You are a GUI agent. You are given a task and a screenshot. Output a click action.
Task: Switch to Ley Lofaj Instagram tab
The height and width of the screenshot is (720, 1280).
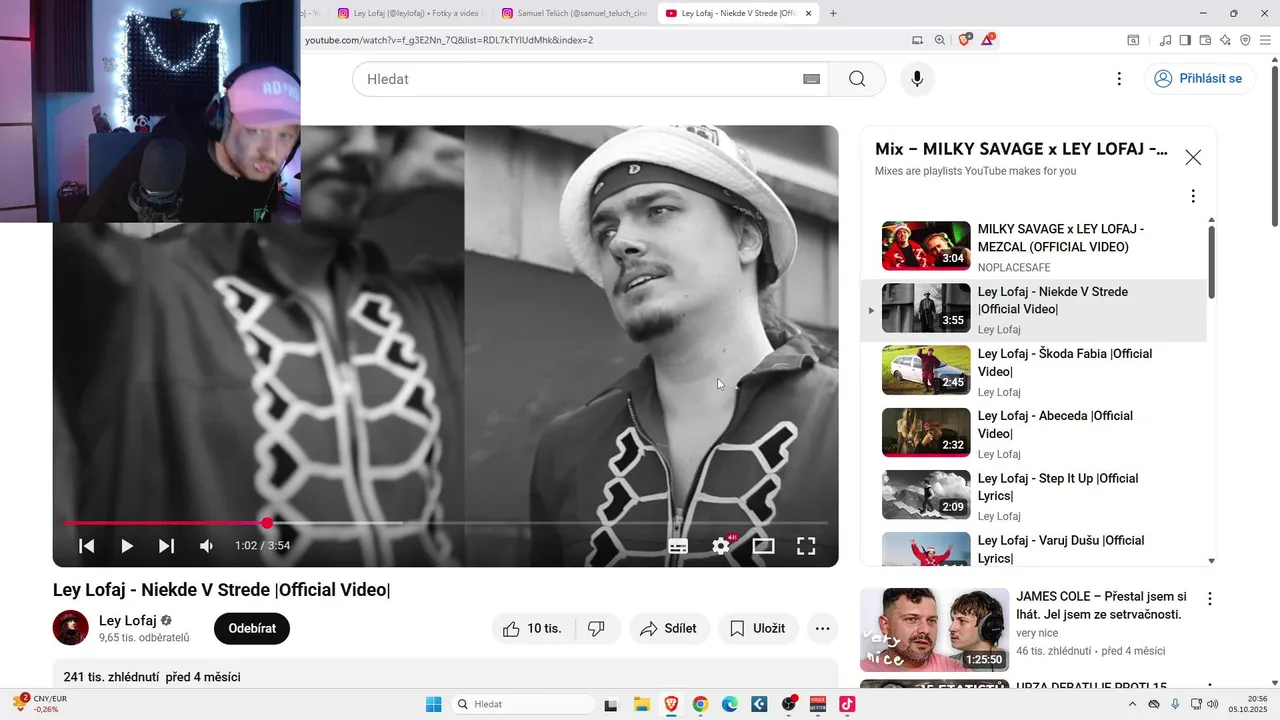[x=410, y=13]
